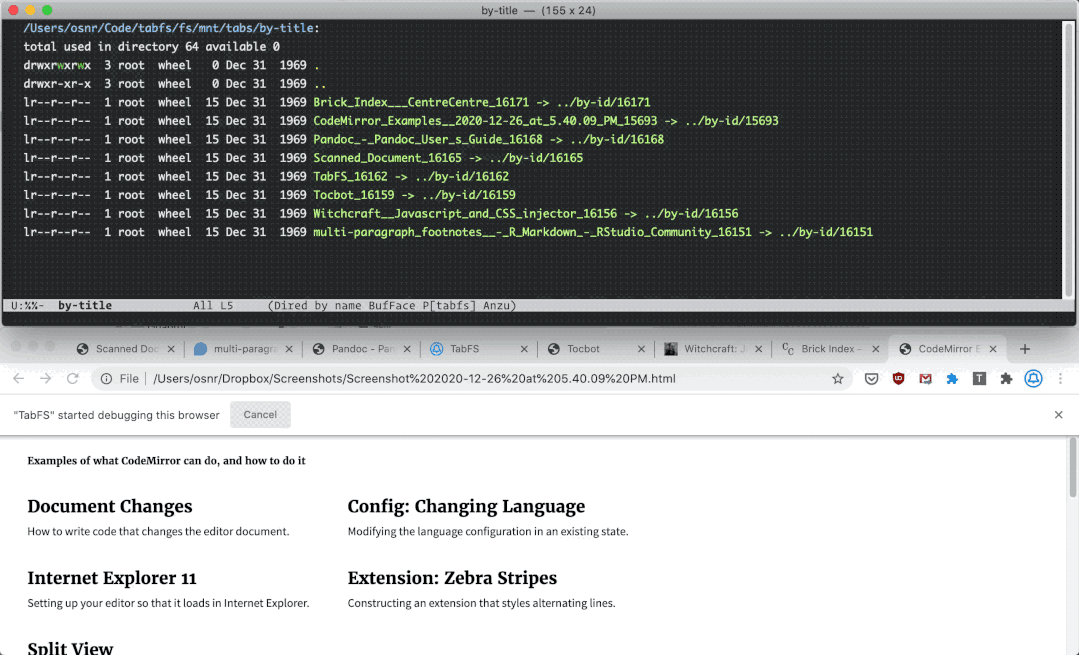Switch to Brick Index tab
This screenshot has width=1079, height=655.
coord(829,349)
